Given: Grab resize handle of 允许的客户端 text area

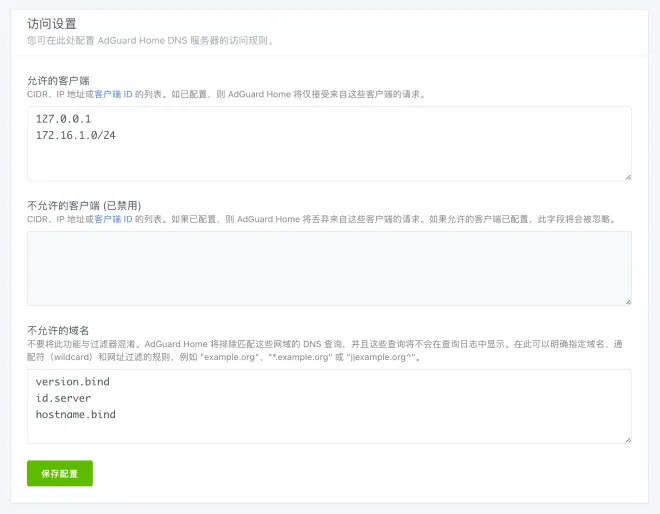Looking at the screenshot, I should (628, 178).
